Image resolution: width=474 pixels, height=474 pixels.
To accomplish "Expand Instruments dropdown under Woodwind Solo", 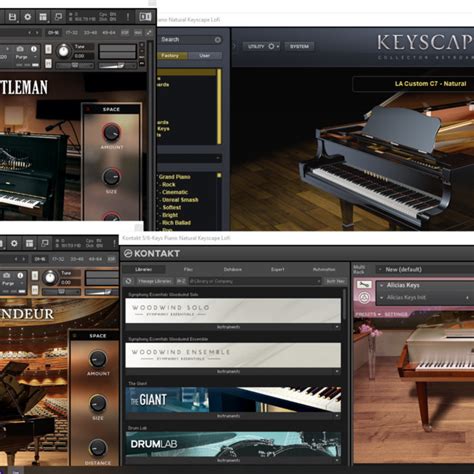I will point(233,327).
